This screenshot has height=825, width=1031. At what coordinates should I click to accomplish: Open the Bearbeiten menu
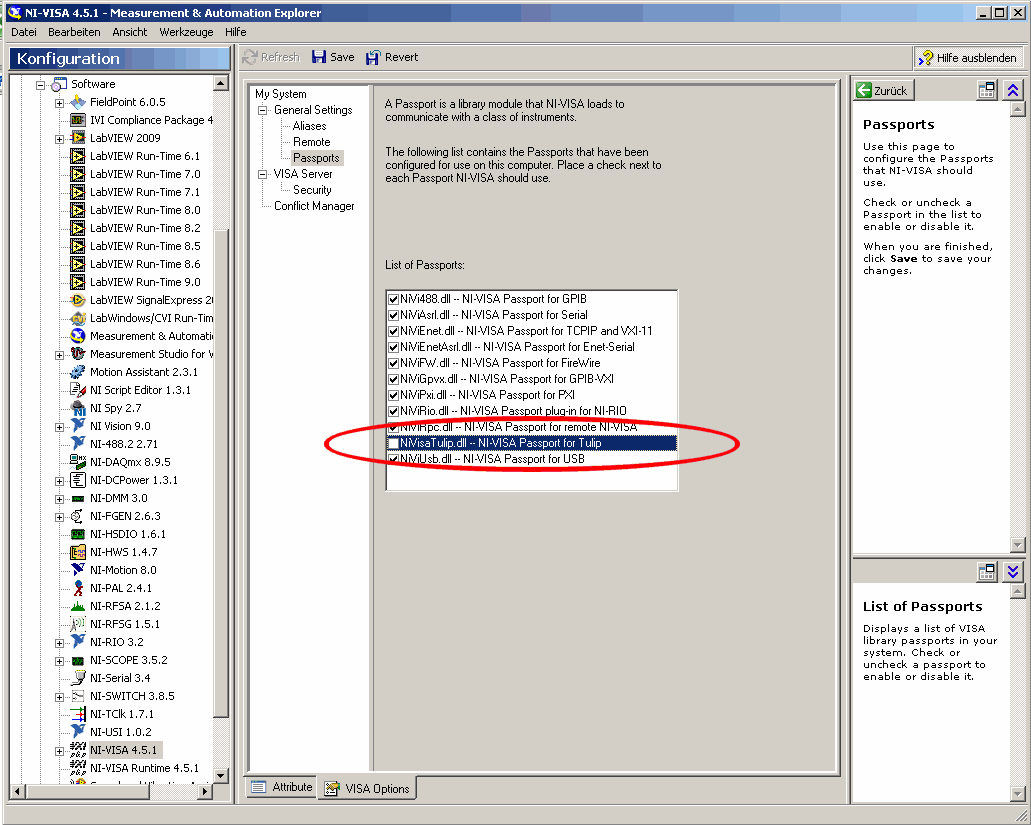click(74, 32)
